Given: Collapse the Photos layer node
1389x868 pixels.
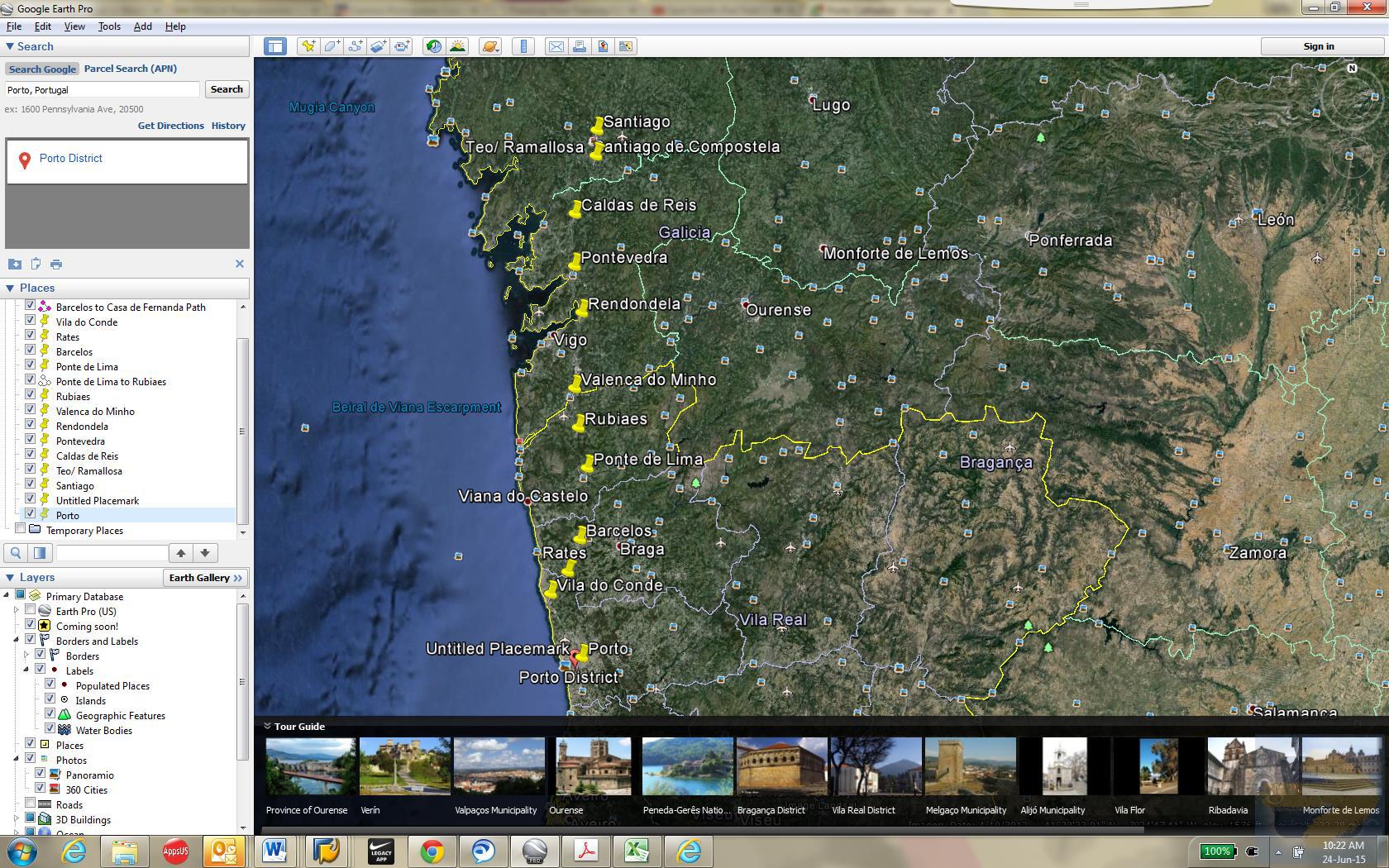Looking at the screenshot, I should (17, 759).
